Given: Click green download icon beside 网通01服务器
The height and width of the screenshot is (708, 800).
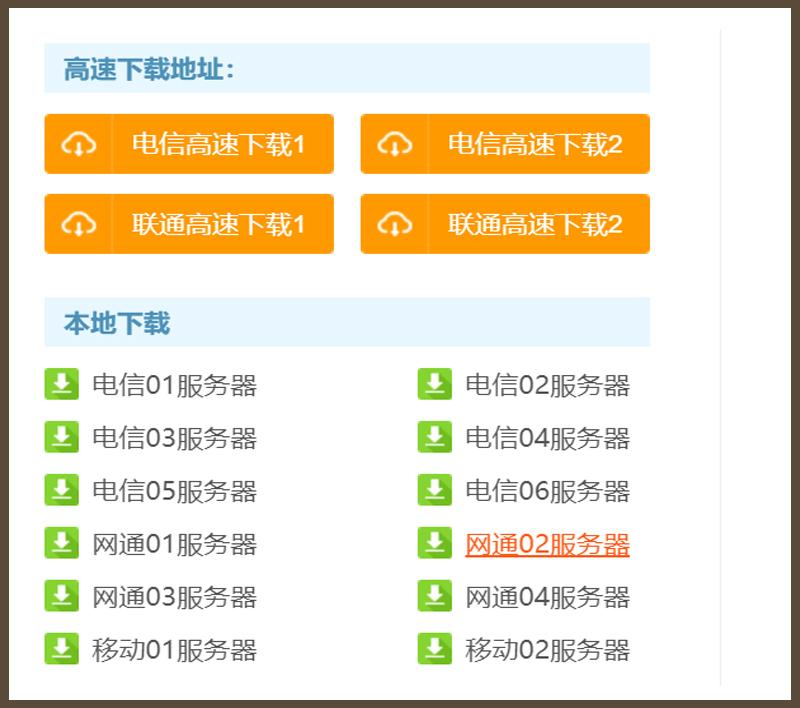Looking at the screenshot, I should point(62,543).
